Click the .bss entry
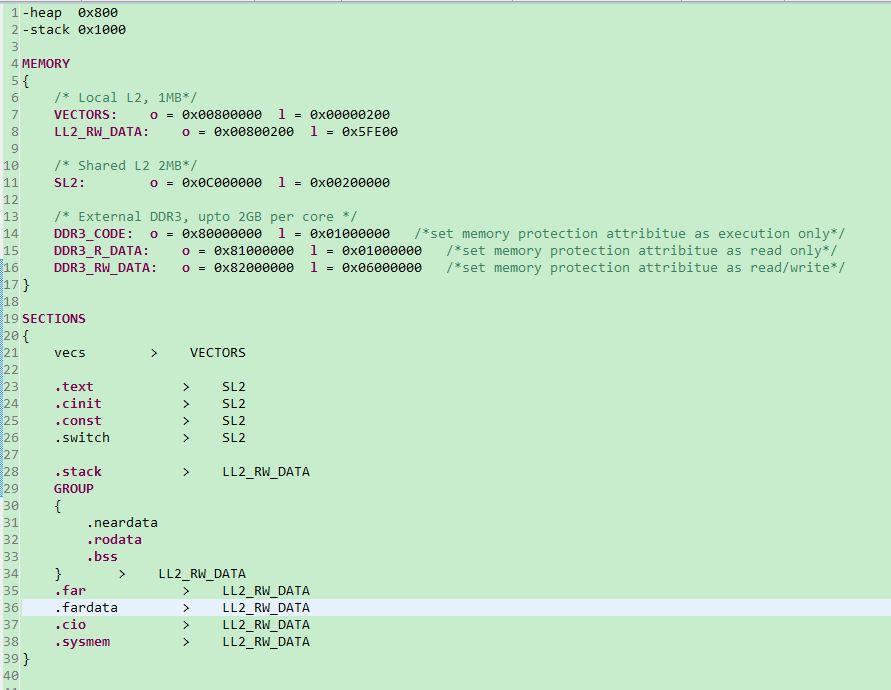The image size is (891, 690). (102, 557)
